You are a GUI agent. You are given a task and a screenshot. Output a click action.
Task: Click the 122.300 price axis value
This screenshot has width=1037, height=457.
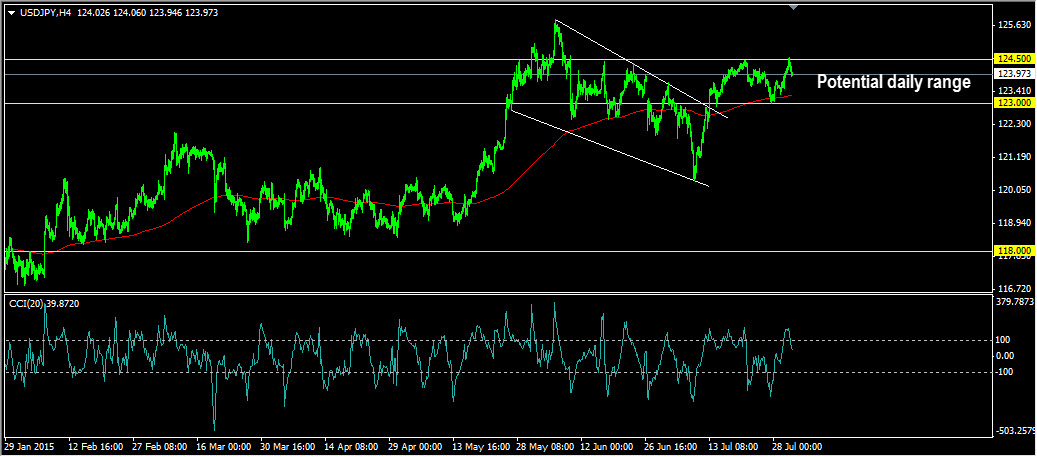coord(1014,124)
